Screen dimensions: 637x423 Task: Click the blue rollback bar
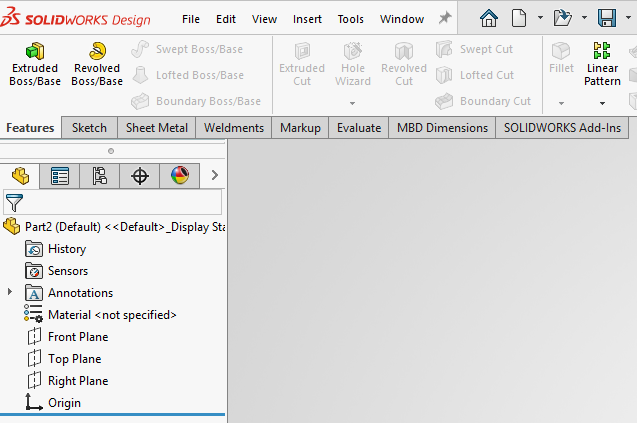[x=113, y=414]
